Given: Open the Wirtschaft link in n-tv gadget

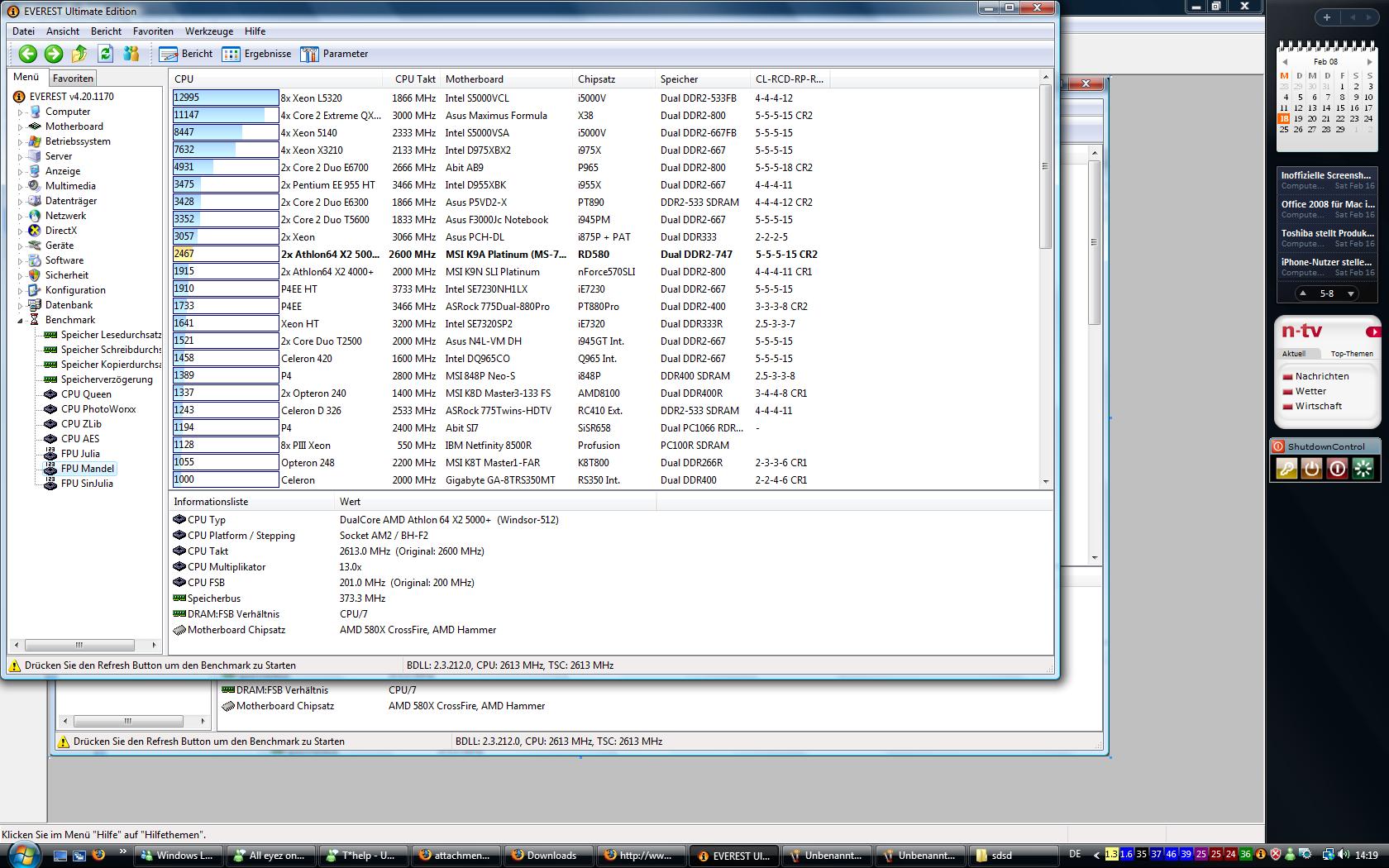Looking at the screenshot, I should click(1319, 406).
